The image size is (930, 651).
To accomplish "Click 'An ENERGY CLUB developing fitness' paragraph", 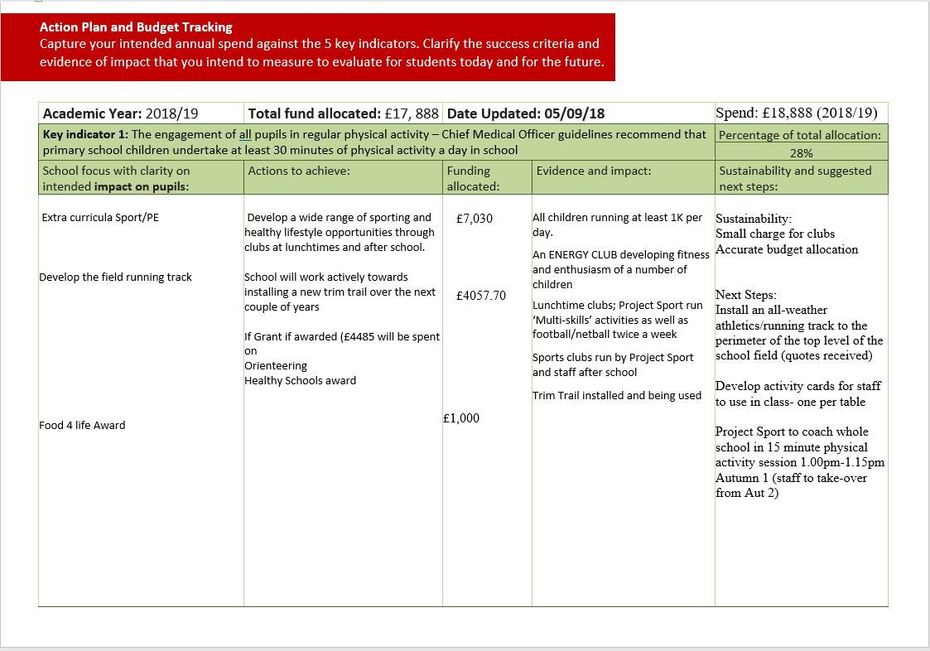I will click(x=621, y=269).
